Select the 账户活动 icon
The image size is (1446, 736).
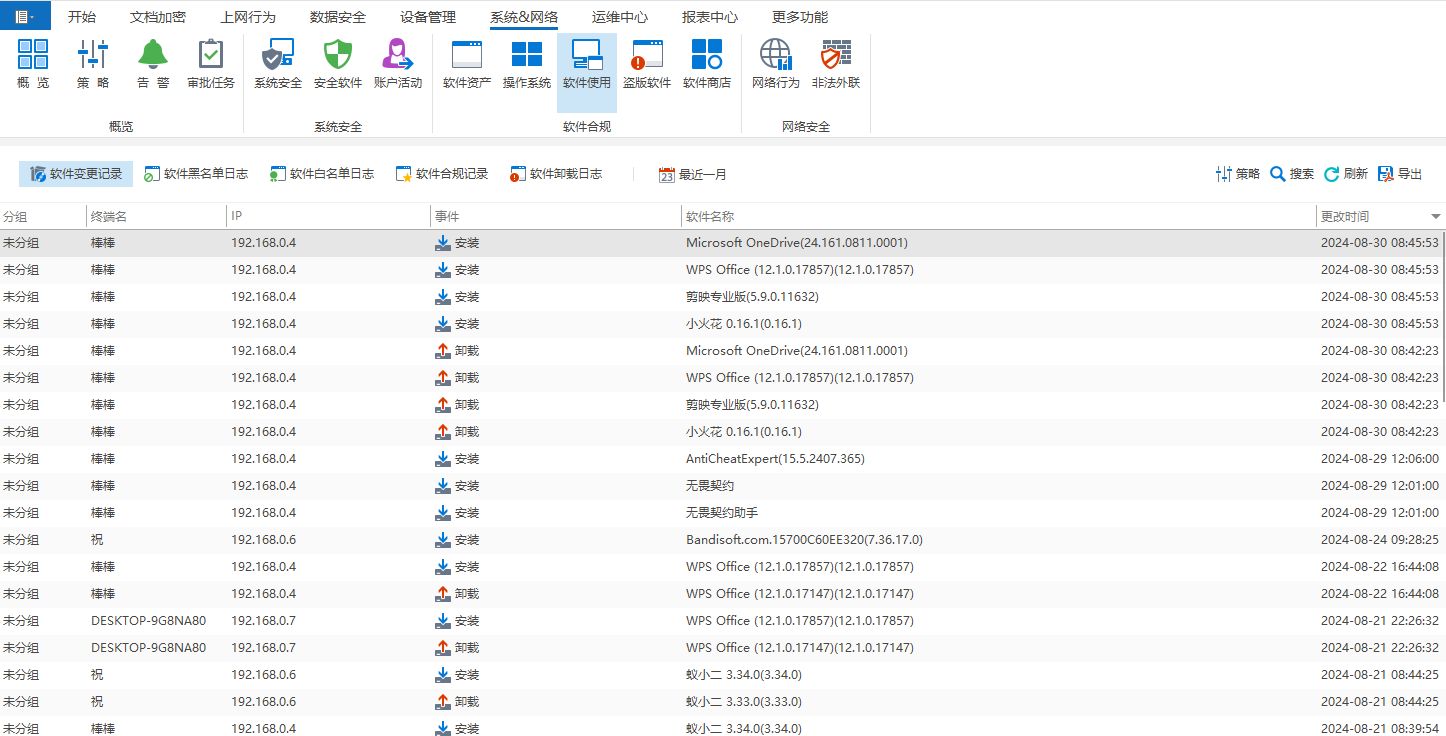point(398,65)
